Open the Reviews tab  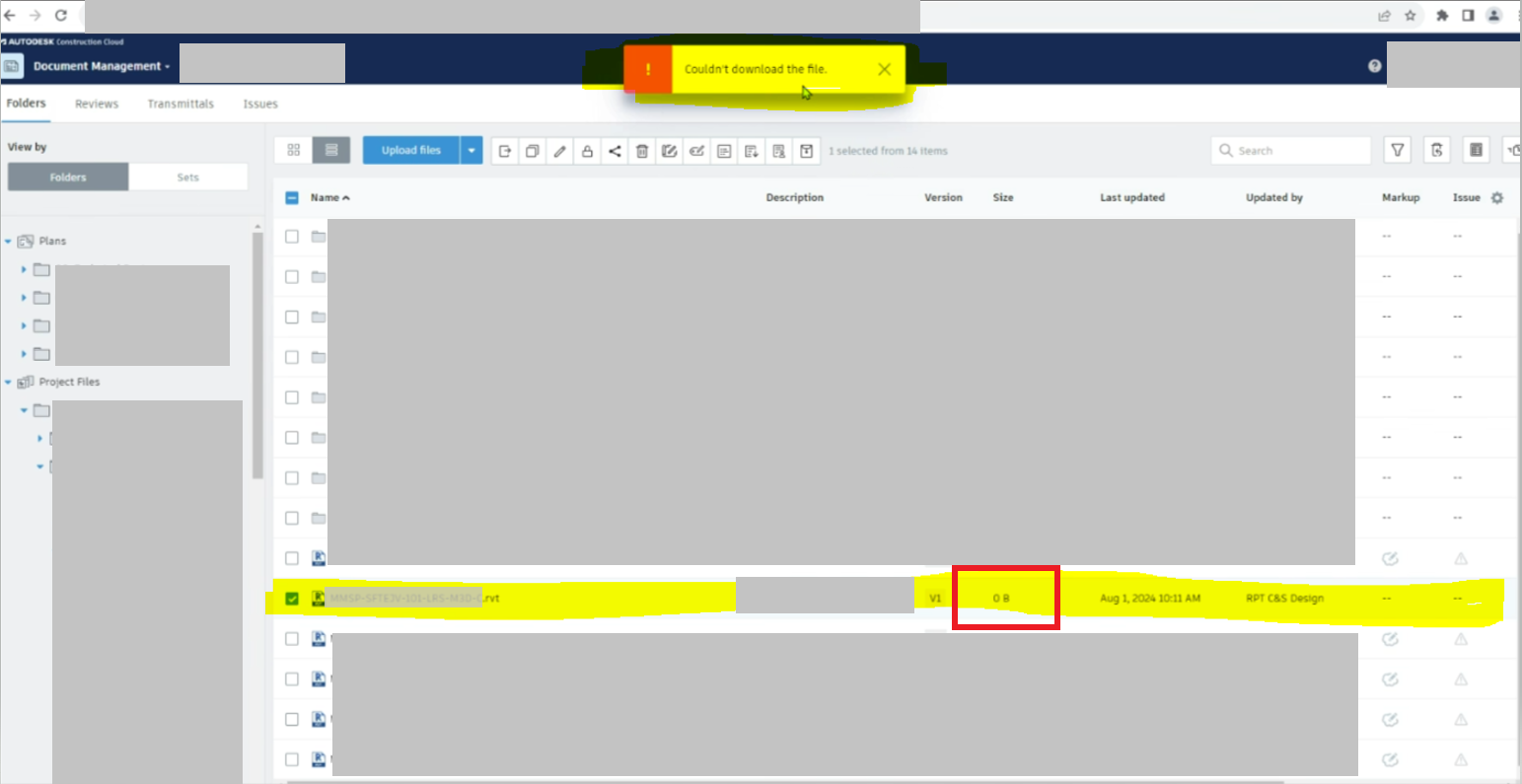click(96, 104)
